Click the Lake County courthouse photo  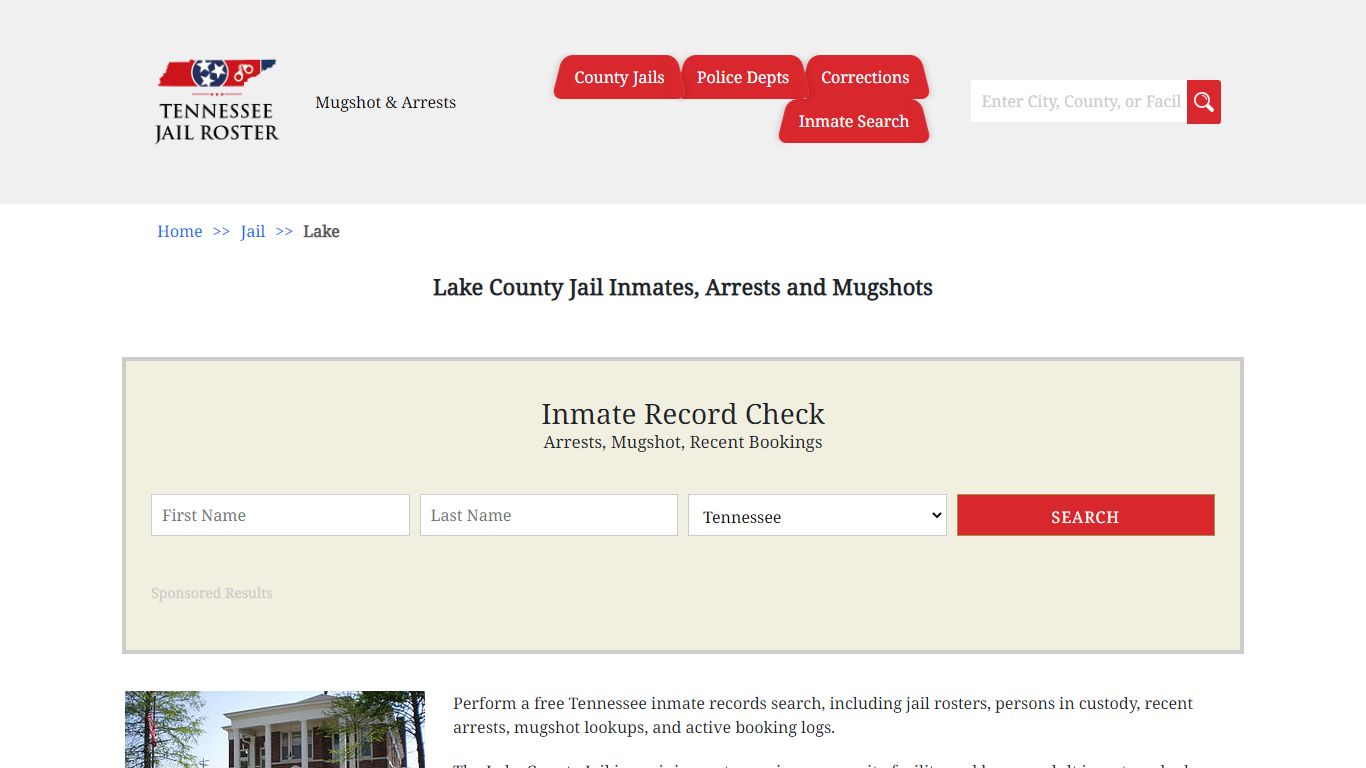coord(275,729)
